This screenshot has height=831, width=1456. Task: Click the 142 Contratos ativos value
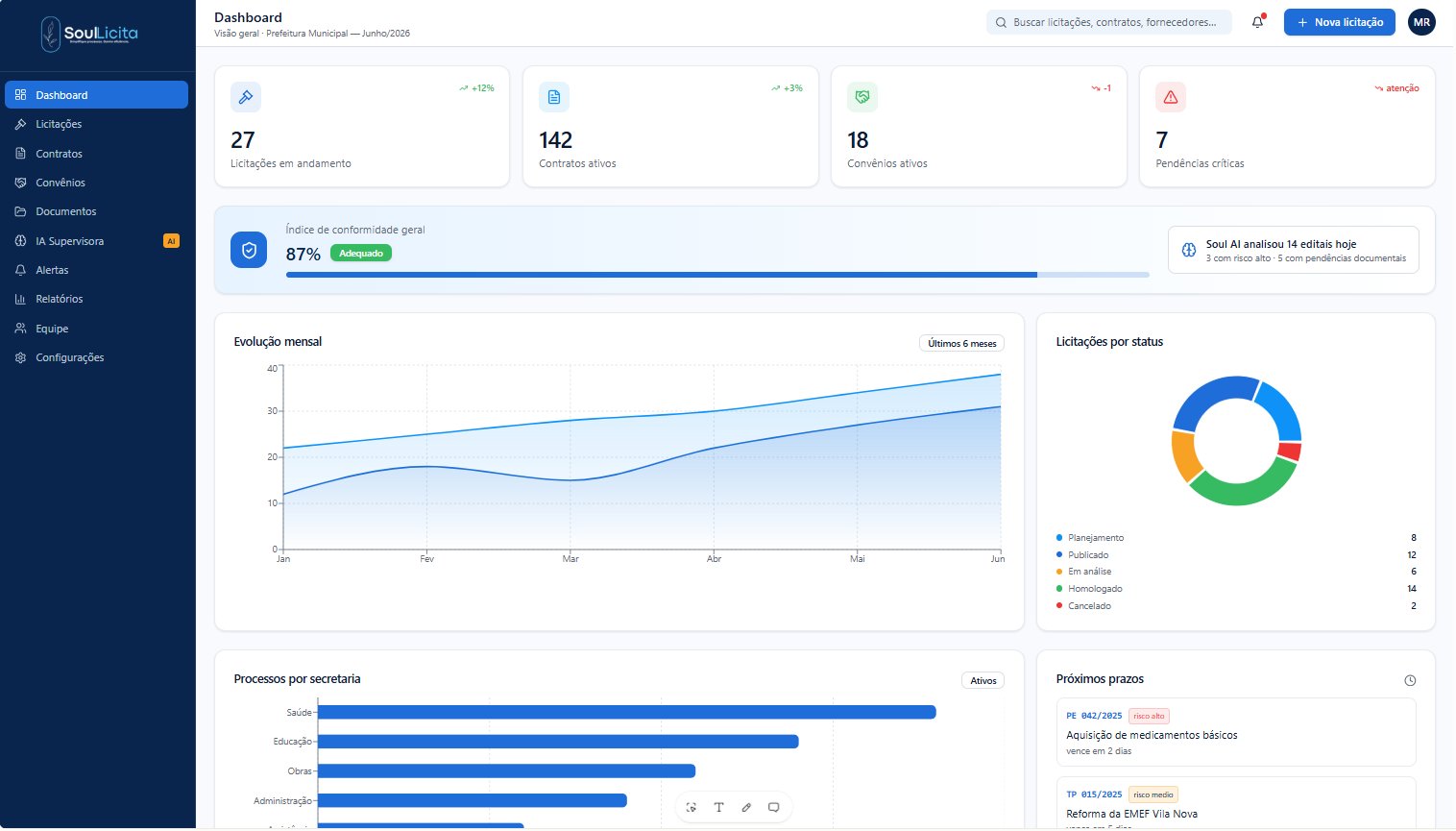556,140
